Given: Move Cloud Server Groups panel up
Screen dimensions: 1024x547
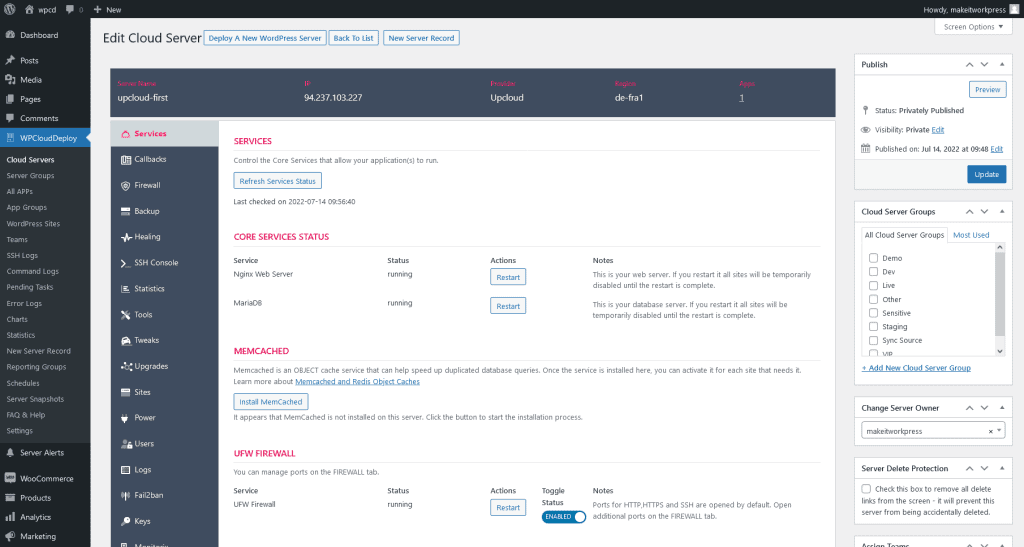Looking at the screenshot, I should click(969, 211).
